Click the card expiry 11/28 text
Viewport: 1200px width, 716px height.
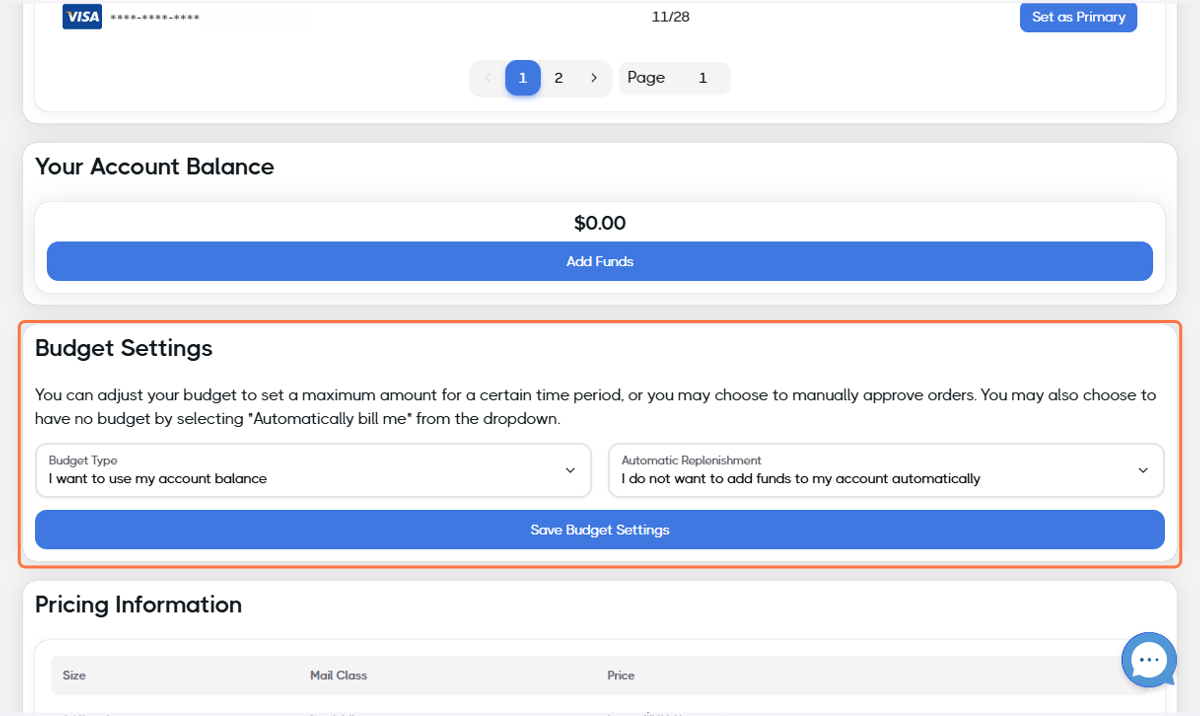click(x=671, y=17)
